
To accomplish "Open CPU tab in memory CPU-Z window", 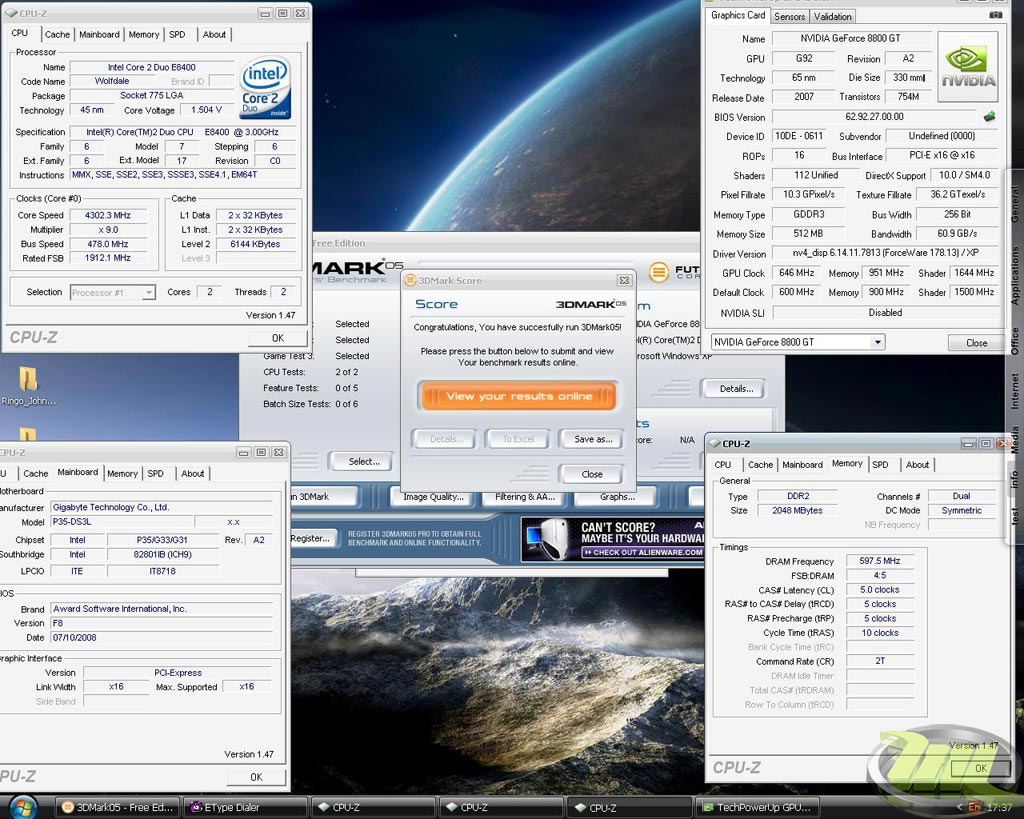I will 723,465.
